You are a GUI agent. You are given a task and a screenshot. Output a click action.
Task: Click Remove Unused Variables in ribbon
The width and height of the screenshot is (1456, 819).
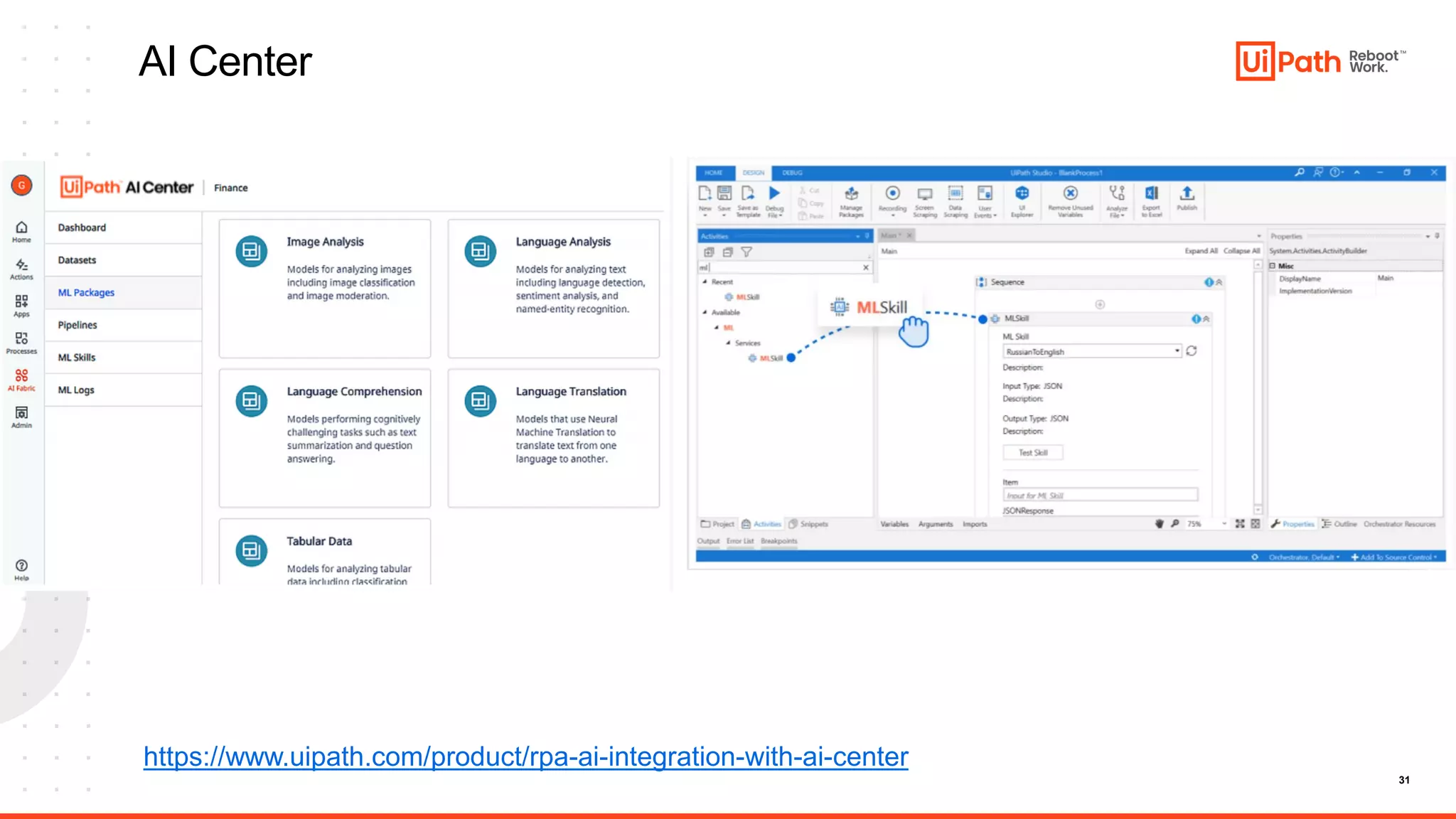1070,201
